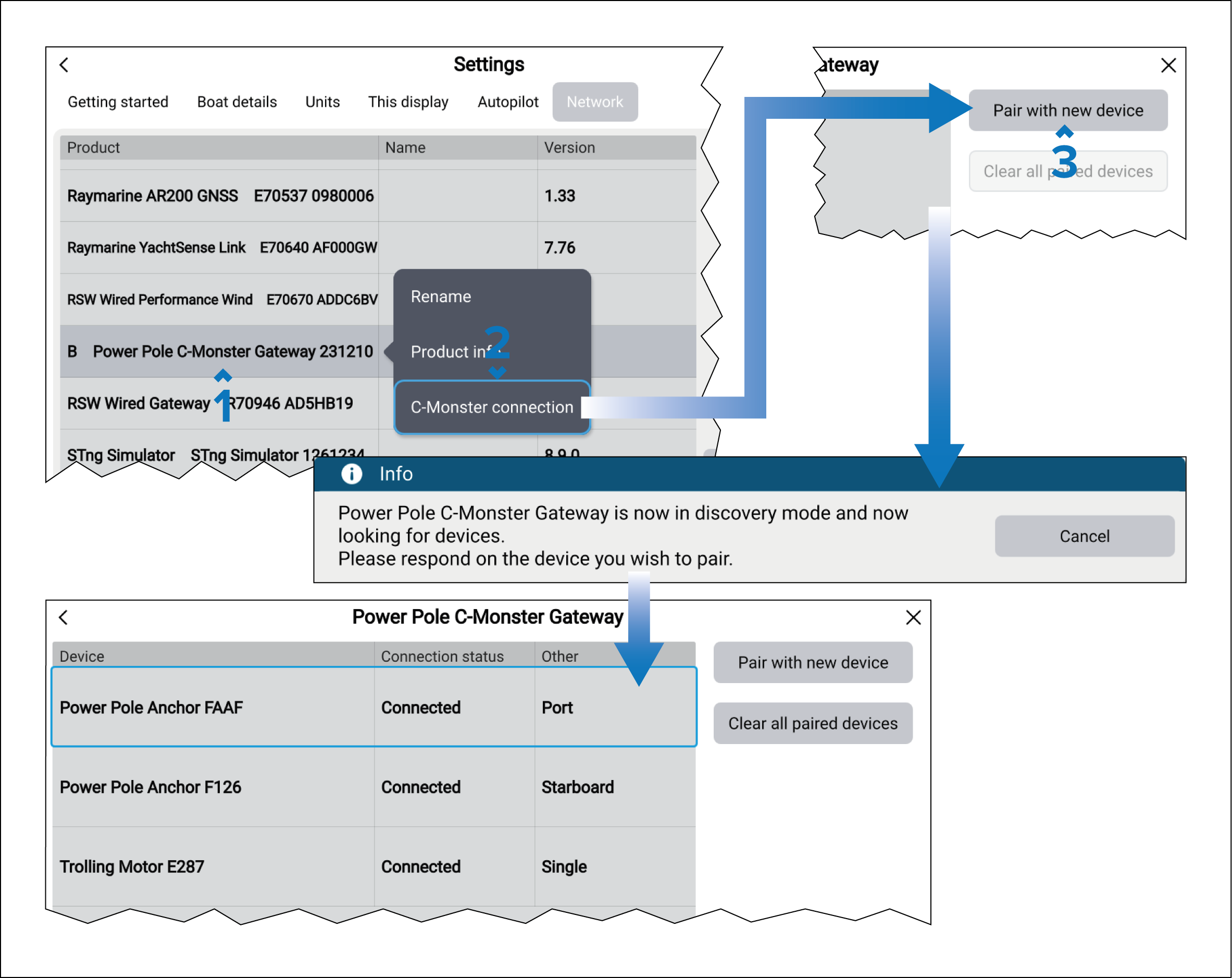Close the top-right Gateway panel
1232x978 pixels.
(1168, 65)
